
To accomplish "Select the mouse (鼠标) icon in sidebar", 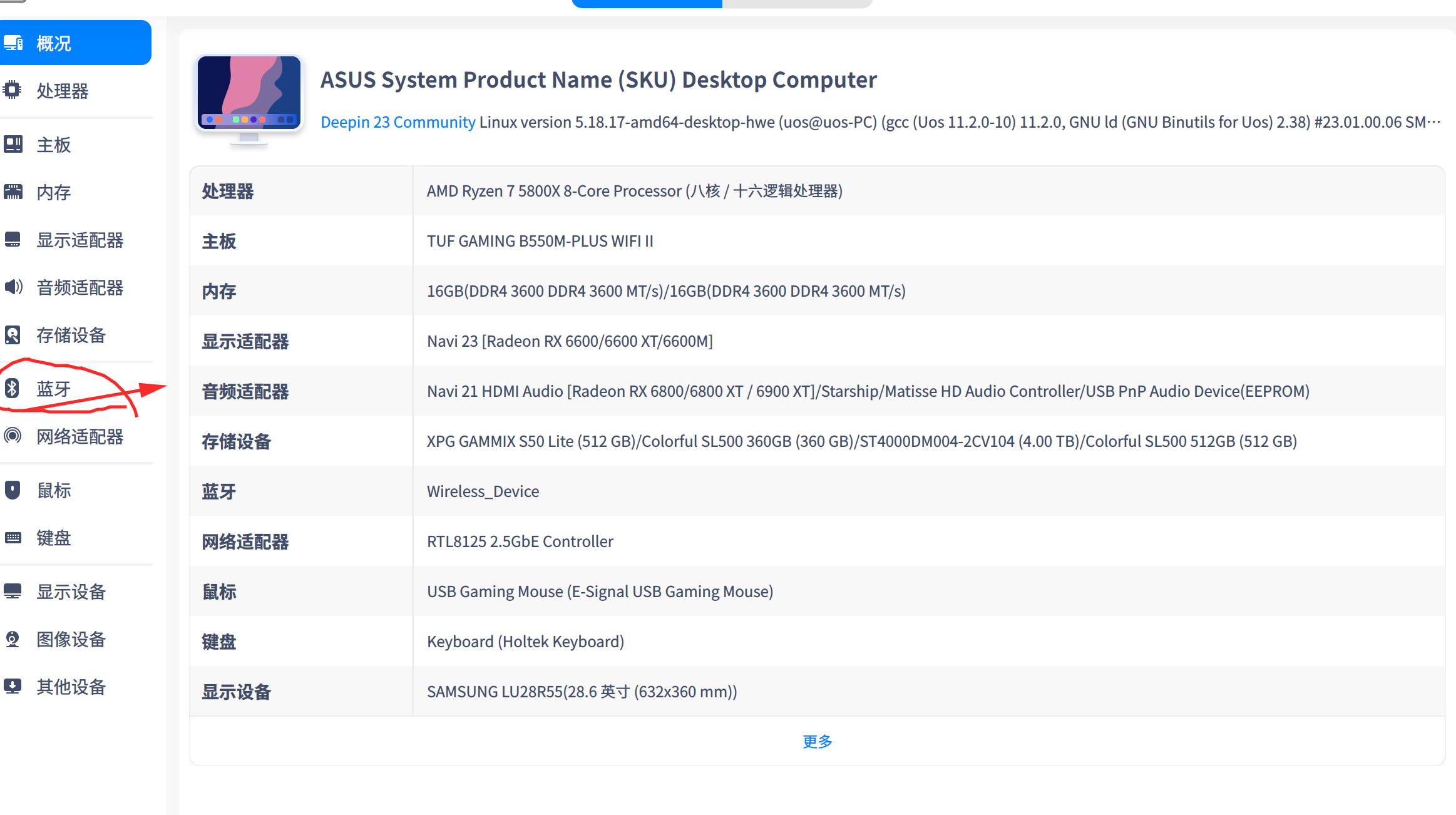I will [13, 490].
